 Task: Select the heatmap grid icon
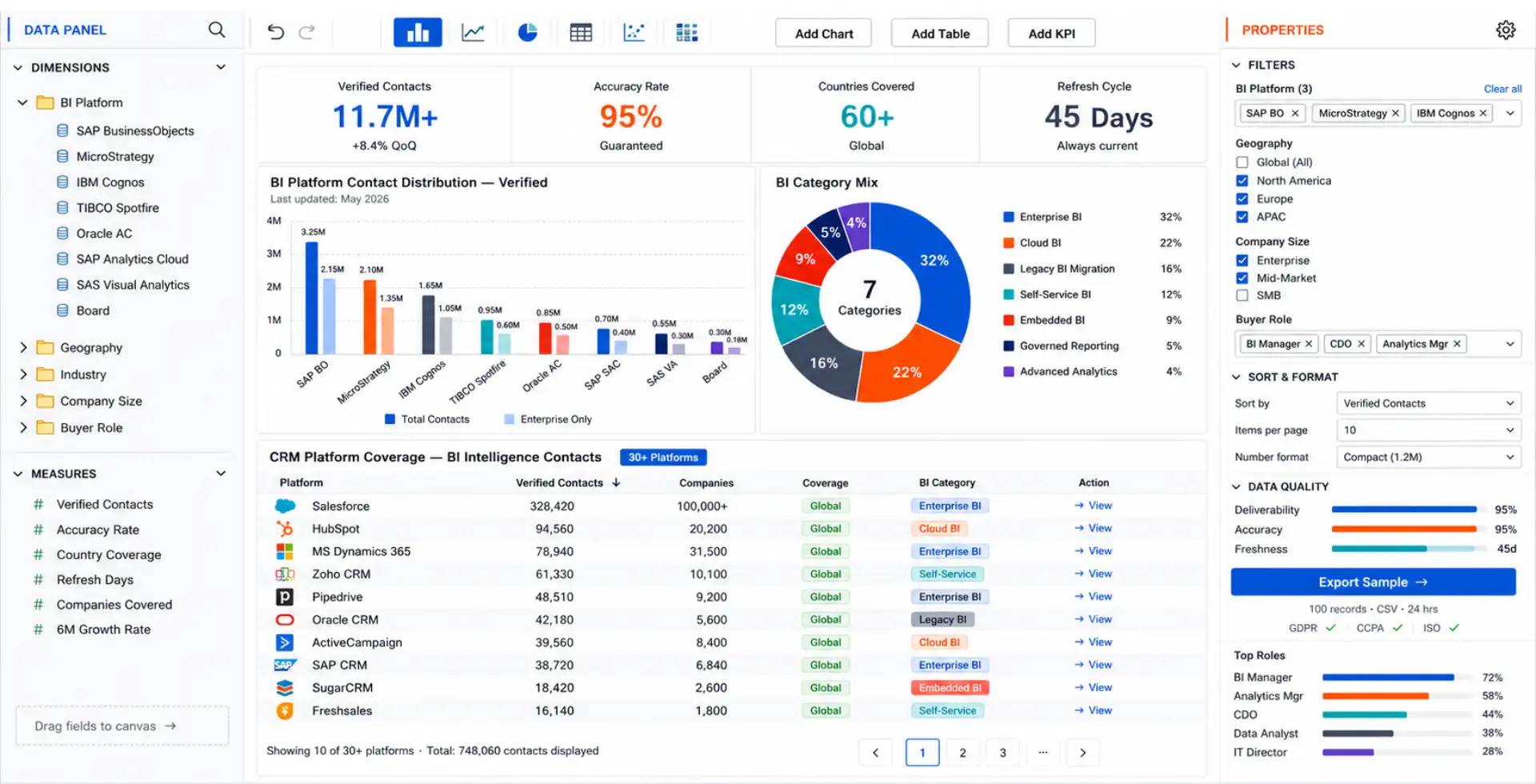click(686, 32)
